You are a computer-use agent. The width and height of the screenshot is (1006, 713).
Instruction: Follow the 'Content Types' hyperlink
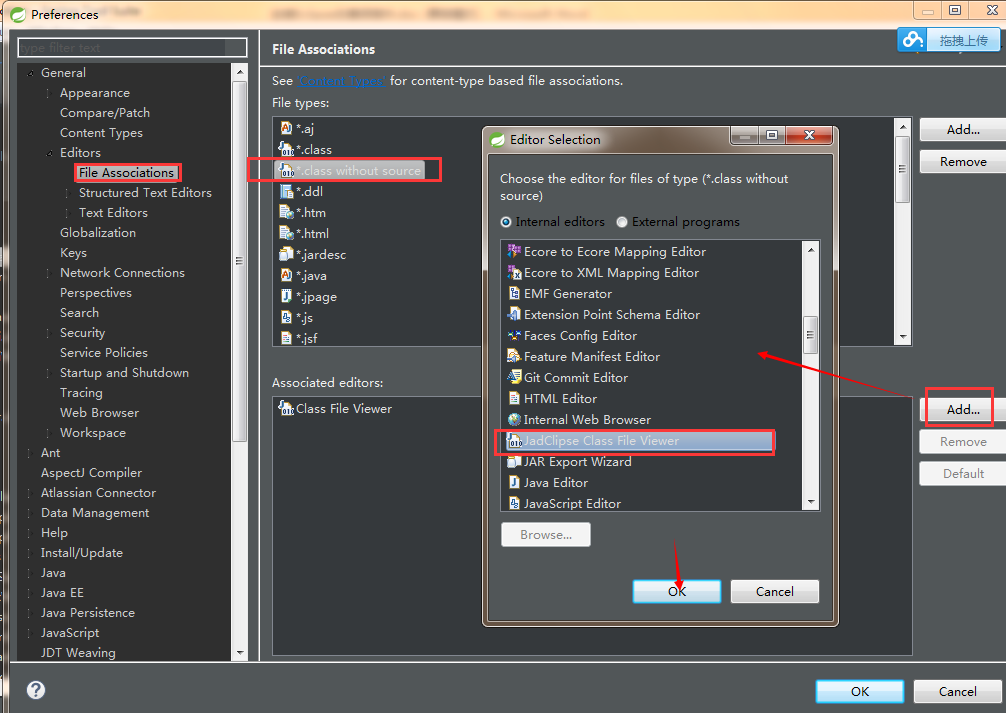(x=341, y=81)
